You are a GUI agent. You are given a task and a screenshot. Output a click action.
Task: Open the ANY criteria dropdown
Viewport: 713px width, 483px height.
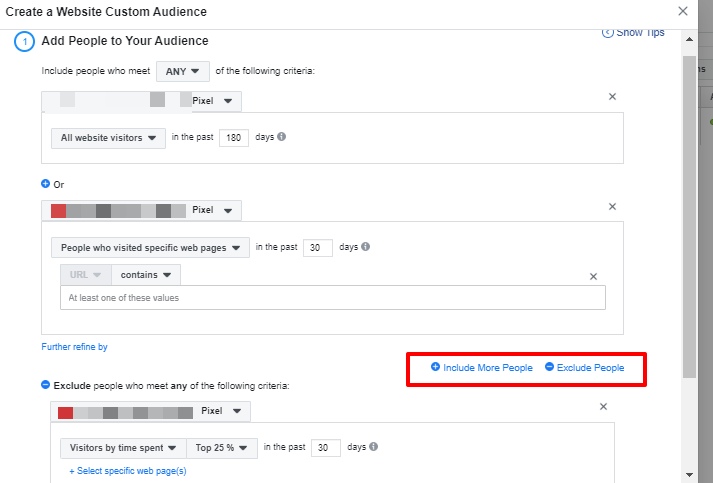[183, 71]
